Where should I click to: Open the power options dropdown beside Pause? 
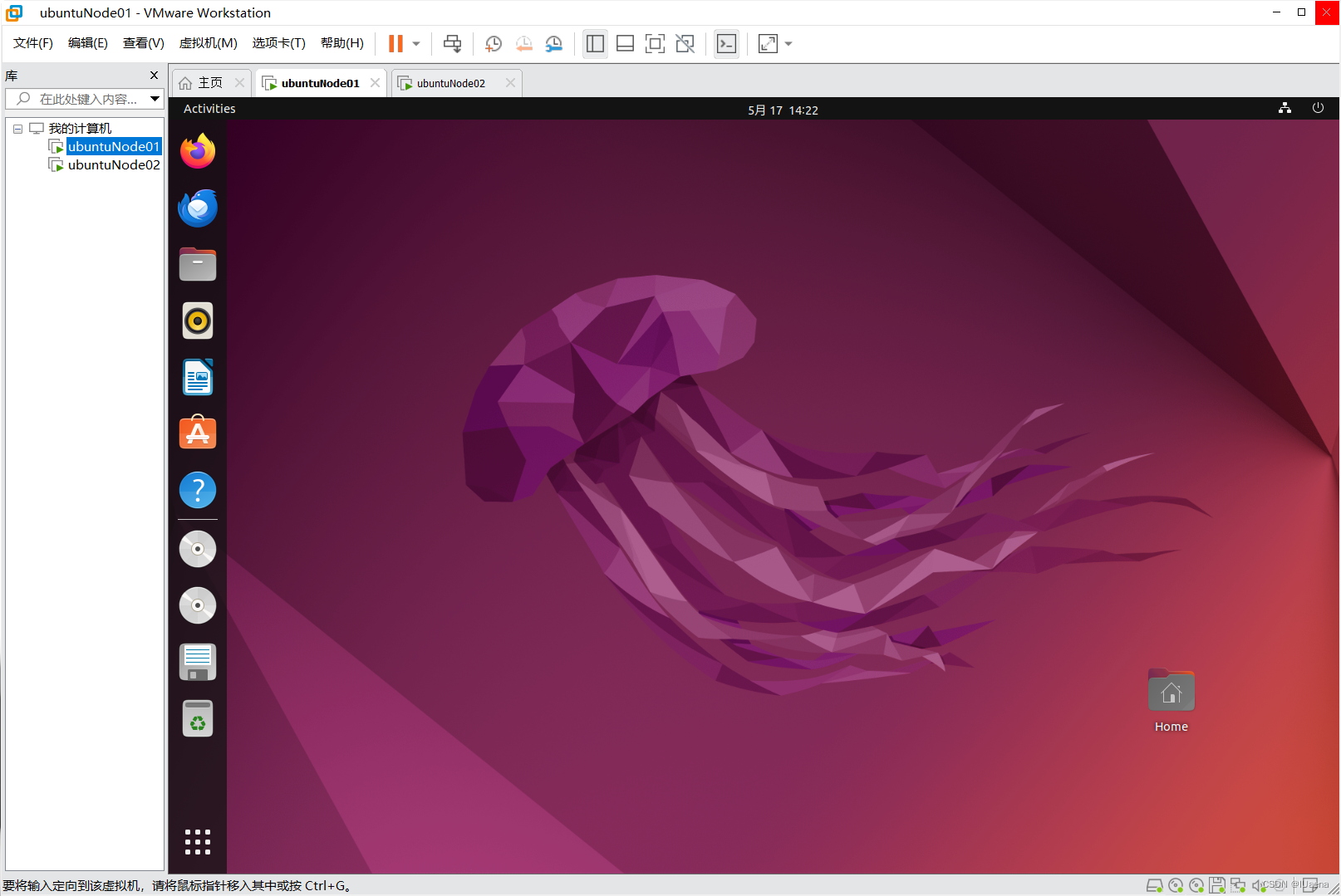click(416, 44)
